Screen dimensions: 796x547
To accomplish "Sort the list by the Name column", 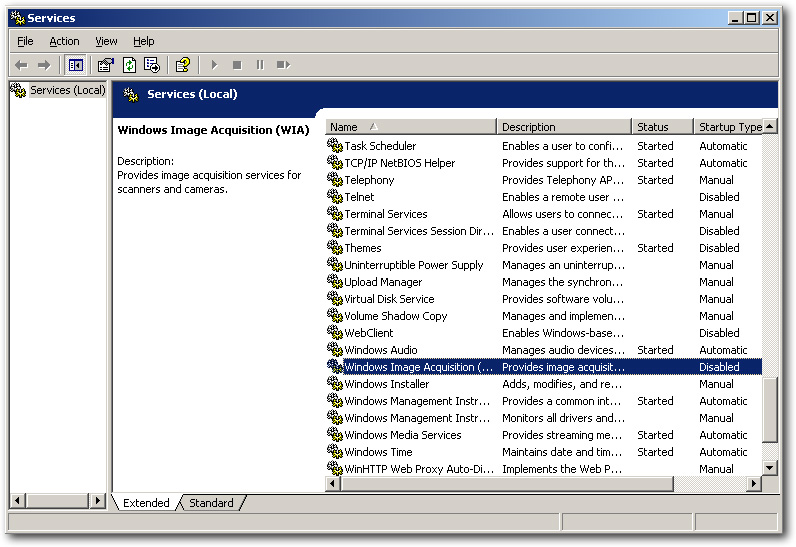I will (410, 127).
